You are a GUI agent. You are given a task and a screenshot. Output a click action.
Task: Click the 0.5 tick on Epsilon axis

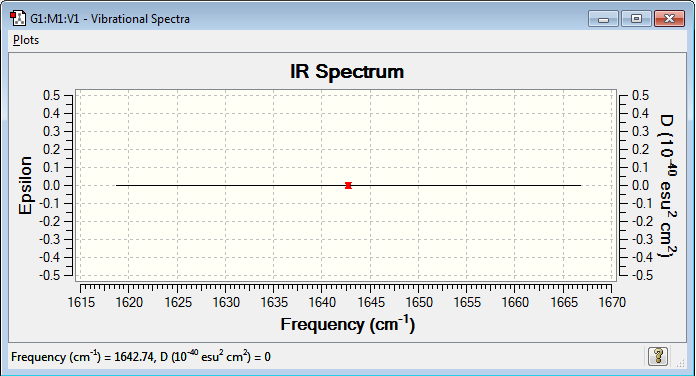coord(52,95)
